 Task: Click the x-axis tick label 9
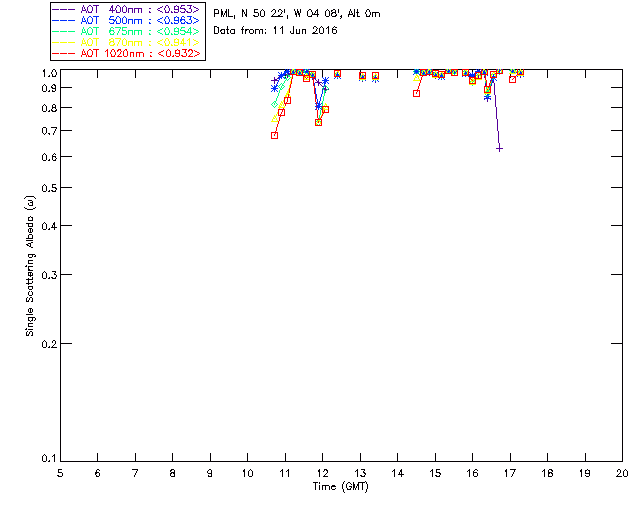210,473
